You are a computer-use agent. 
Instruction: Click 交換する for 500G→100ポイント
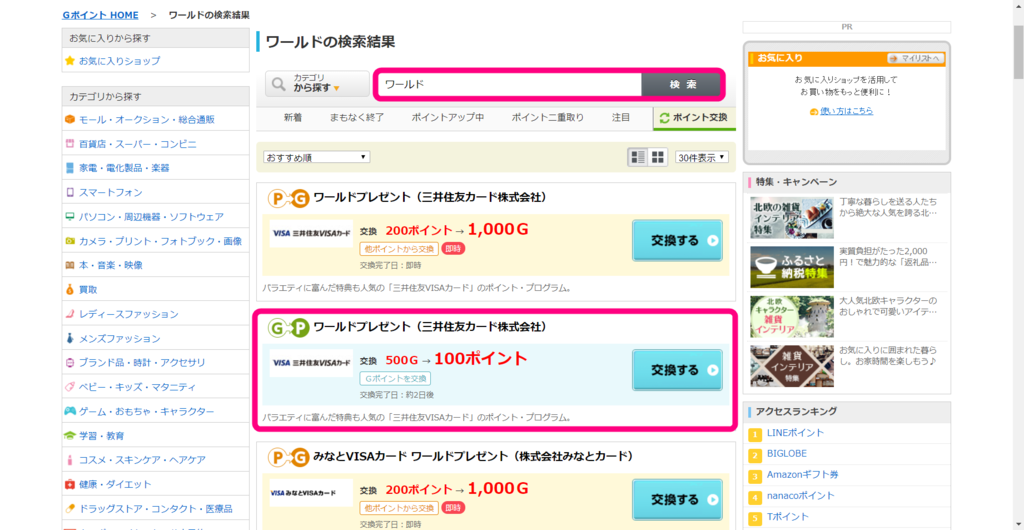677,370
